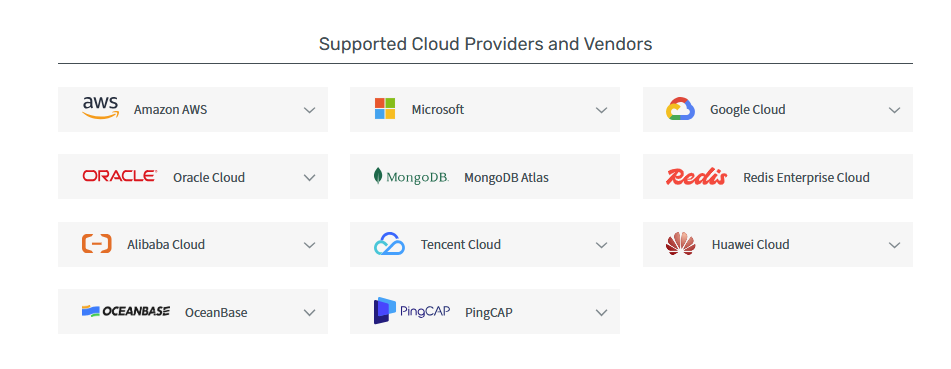Click the Amazon AWS logo
This screenshot has width=951, height=369.
click(101, 108)
